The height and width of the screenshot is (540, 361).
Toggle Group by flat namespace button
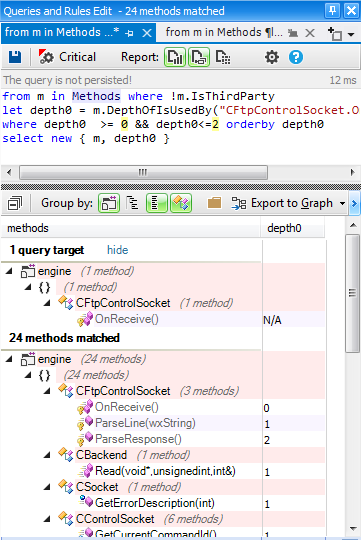click(156, 203)
